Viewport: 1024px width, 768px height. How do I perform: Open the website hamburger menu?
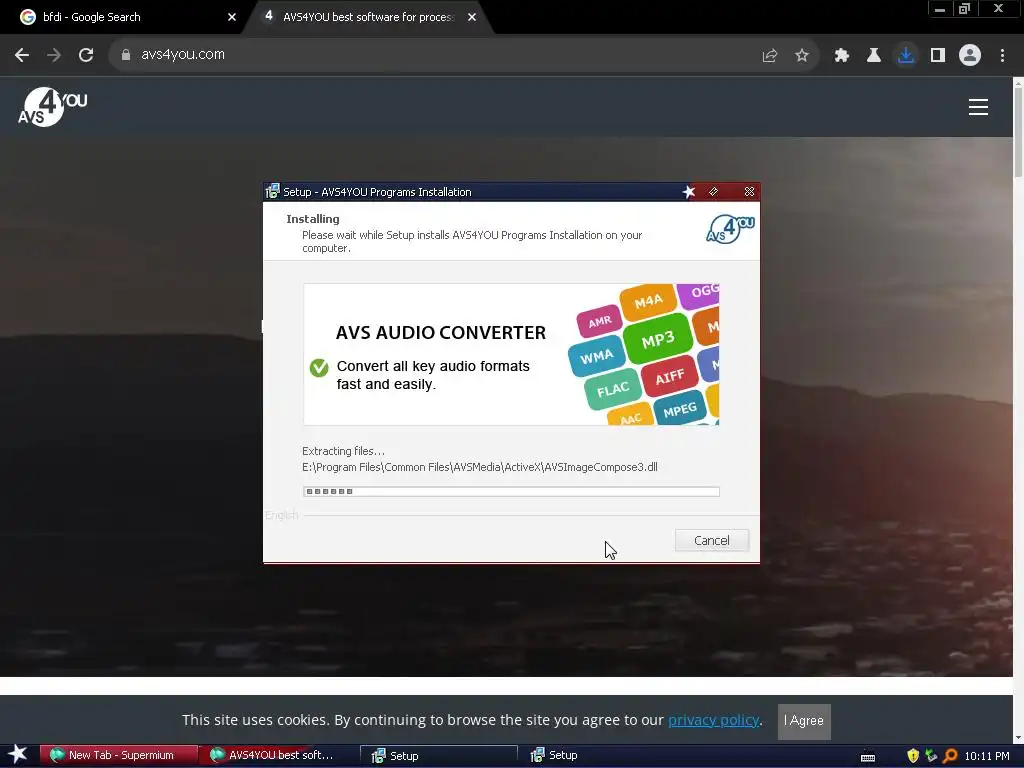point(978,107)
